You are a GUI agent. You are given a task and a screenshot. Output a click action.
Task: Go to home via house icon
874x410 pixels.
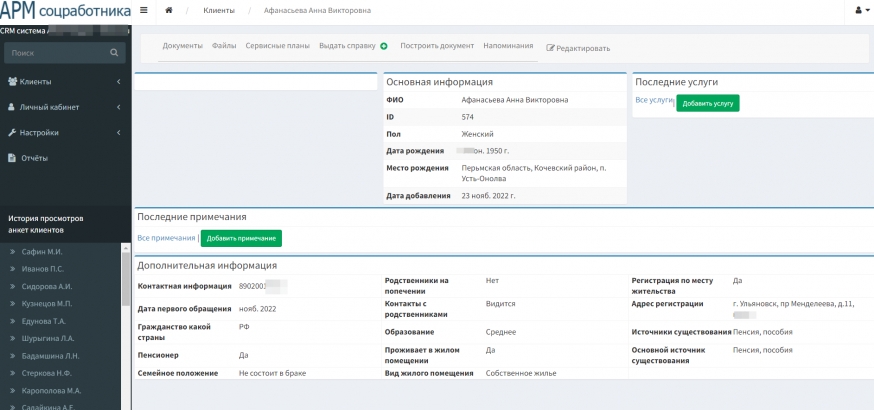click(x=169, y=11)
